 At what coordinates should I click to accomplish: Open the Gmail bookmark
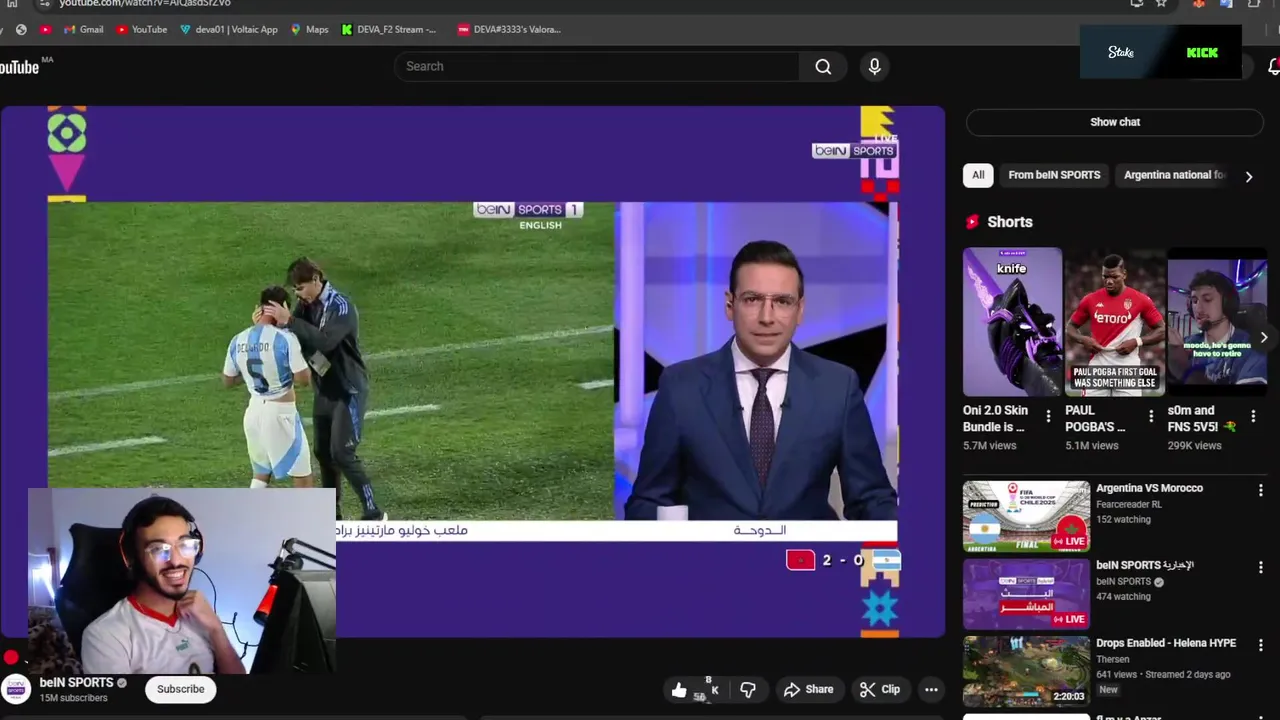point(83,29)
